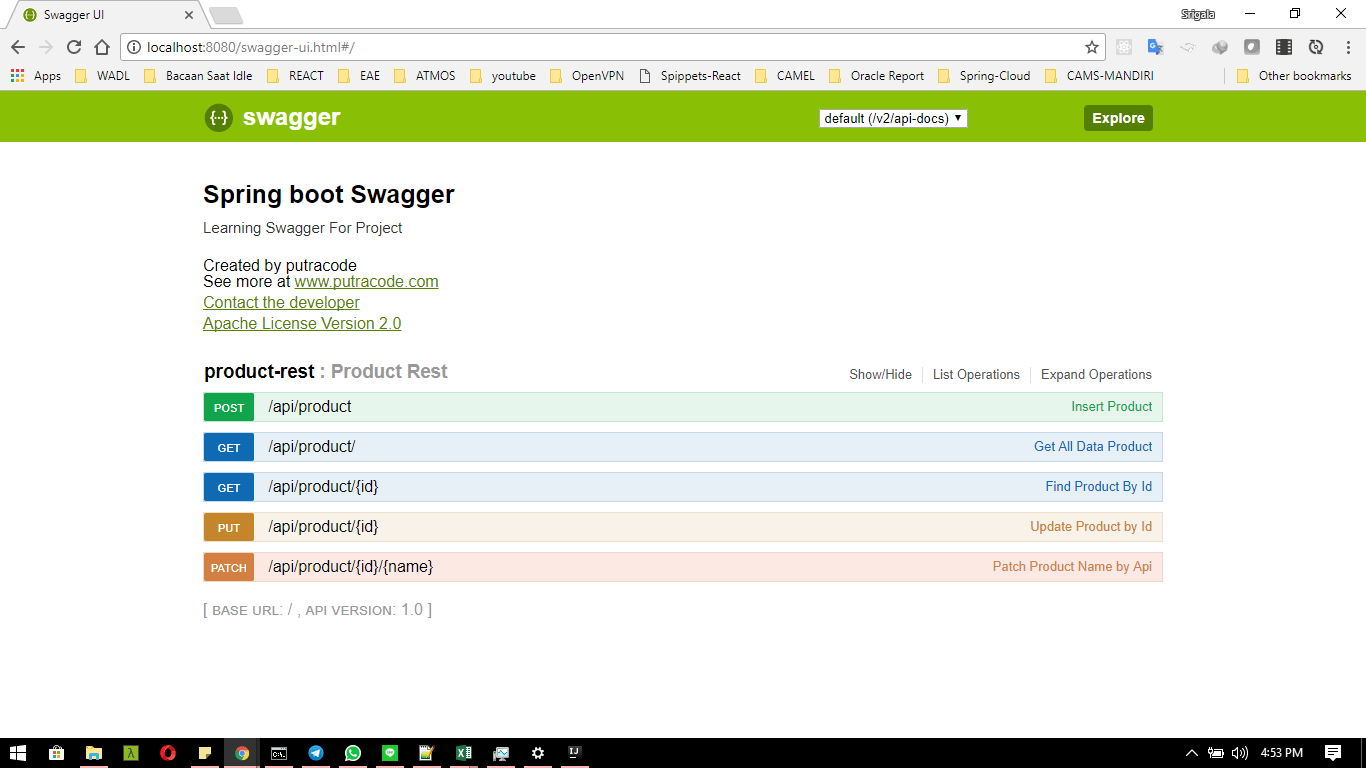
Task: Click the Explore button
Action: pos(1118,118)
